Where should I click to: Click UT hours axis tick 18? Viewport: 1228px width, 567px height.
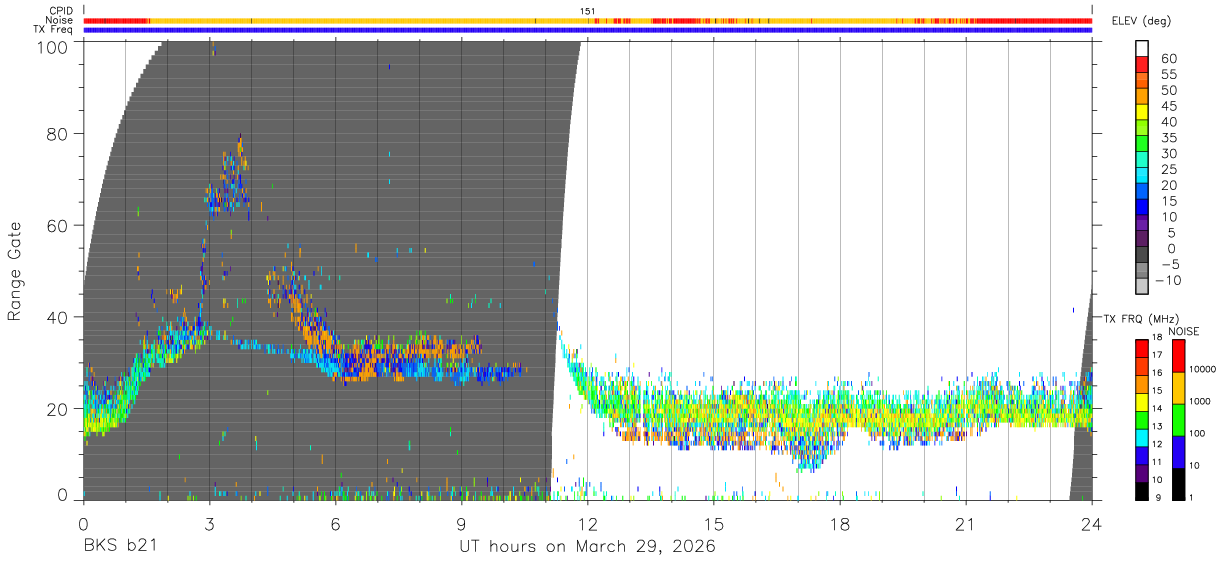(839, 523)
